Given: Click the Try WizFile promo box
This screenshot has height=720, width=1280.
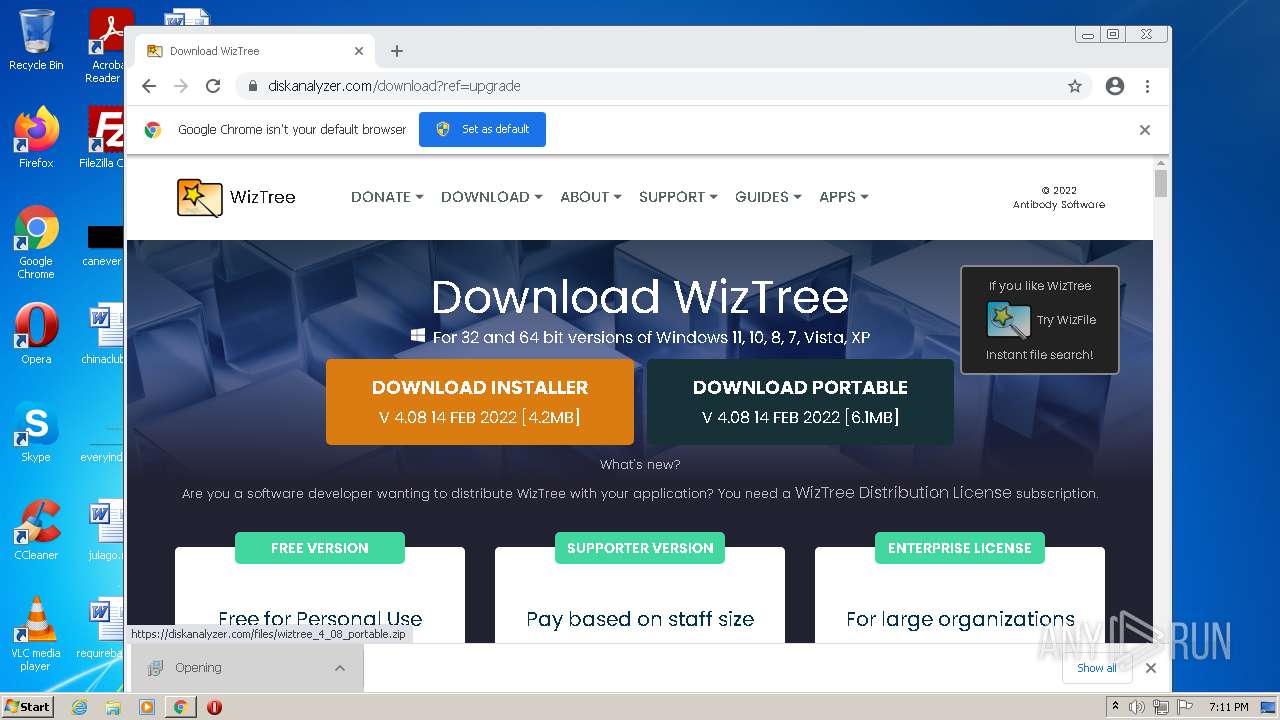Looking at the screenshot, I should (x=1040, y=320).
